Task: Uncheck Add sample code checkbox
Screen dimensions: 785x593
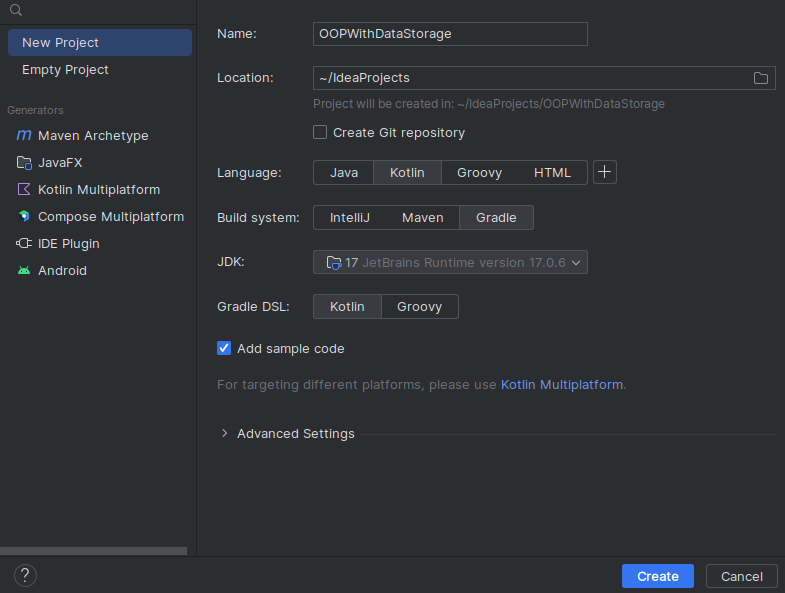Action: pyautogui.click(x=224, y=348)
